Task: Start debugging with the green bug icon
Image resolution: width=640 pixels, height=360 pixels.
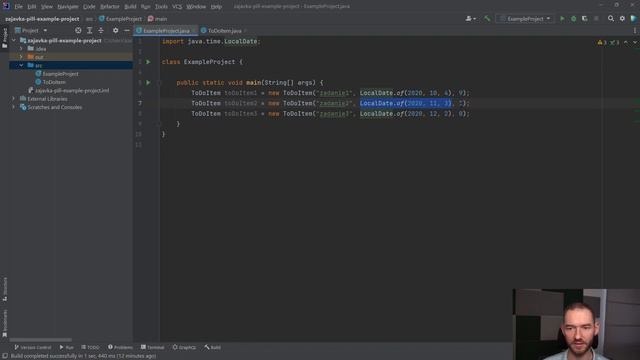Action: (x=573, y=19)
